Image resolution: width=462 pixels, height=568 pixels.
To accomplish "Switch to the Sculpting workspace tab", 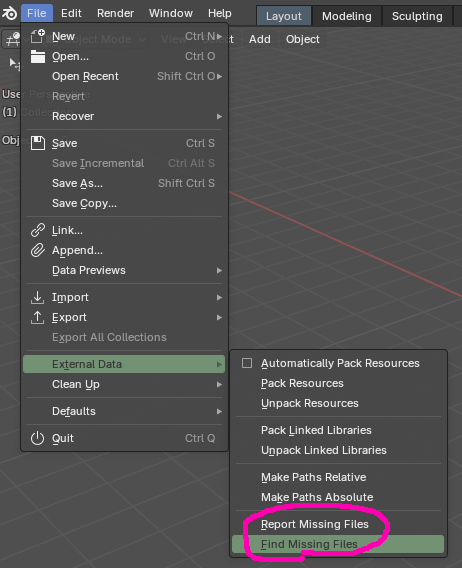I will [x=417, y=16].
